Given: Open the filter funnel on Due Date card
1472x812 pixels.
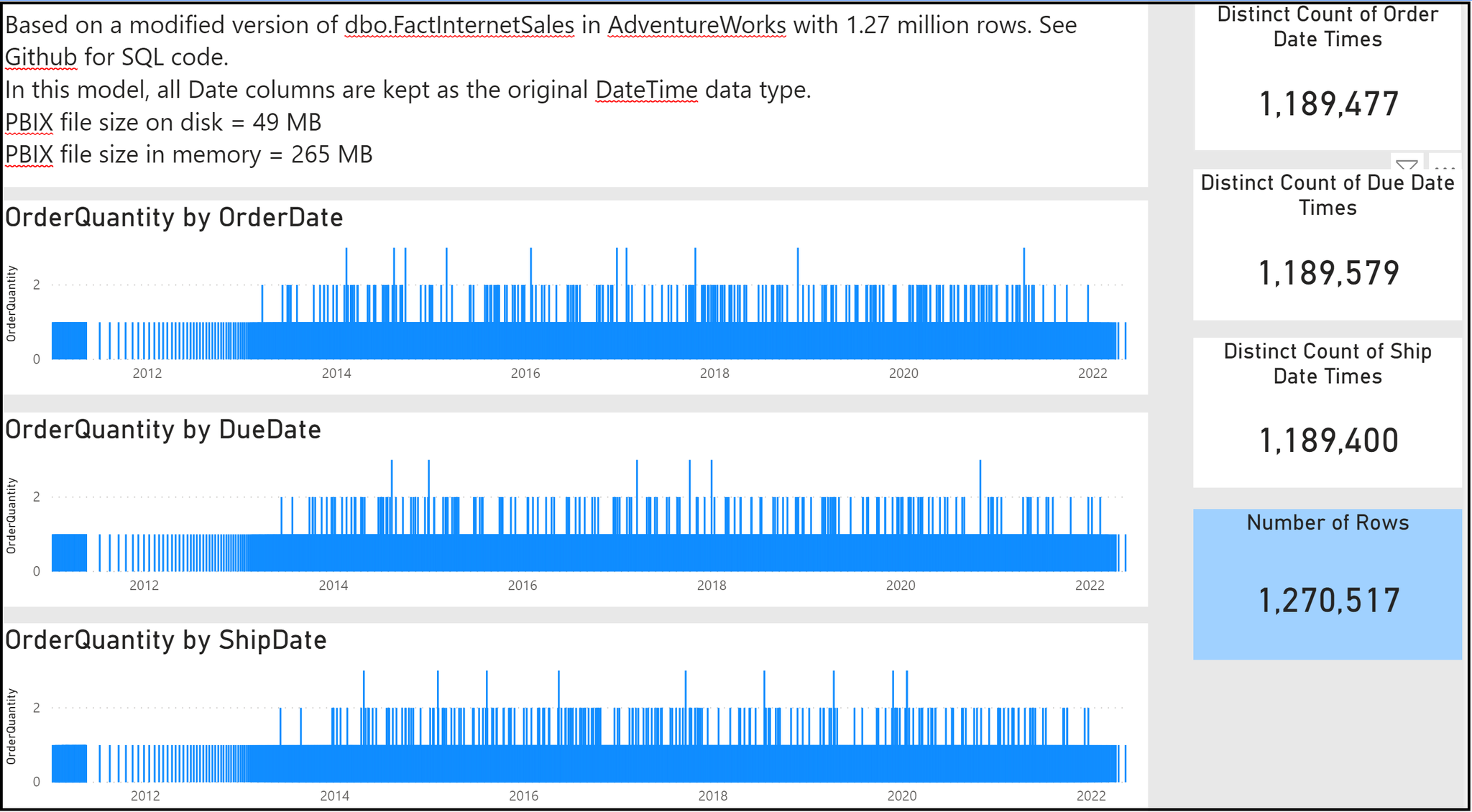Looking at the screenshot, I should [1408, 165].
